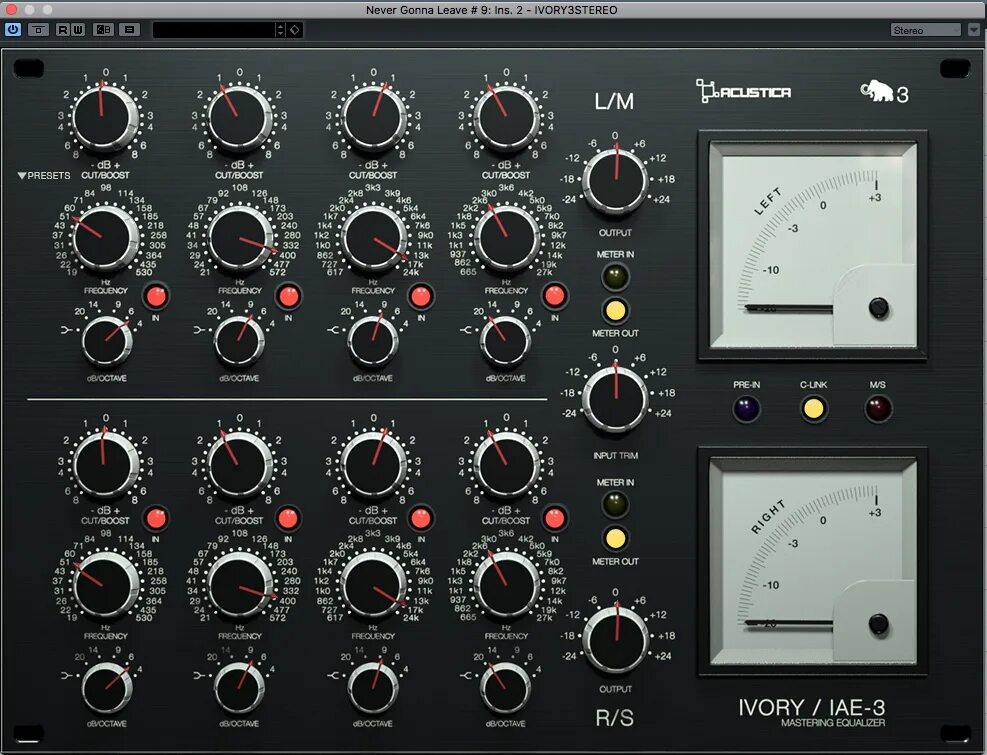987x755 pixels.
Task: Click the copy settings icon in toolbar
Action: point(130,30)
